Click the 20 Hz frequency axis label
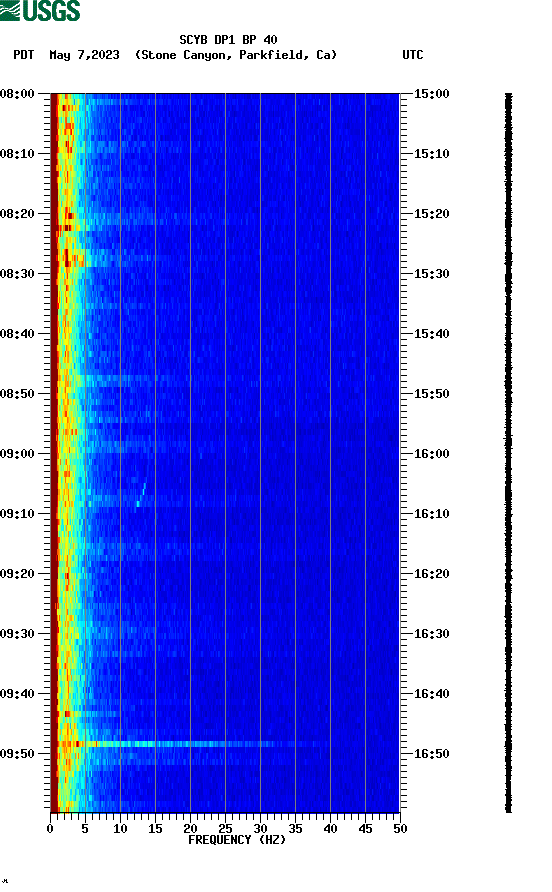Viewport: 552px width, 892px height. 190,829
